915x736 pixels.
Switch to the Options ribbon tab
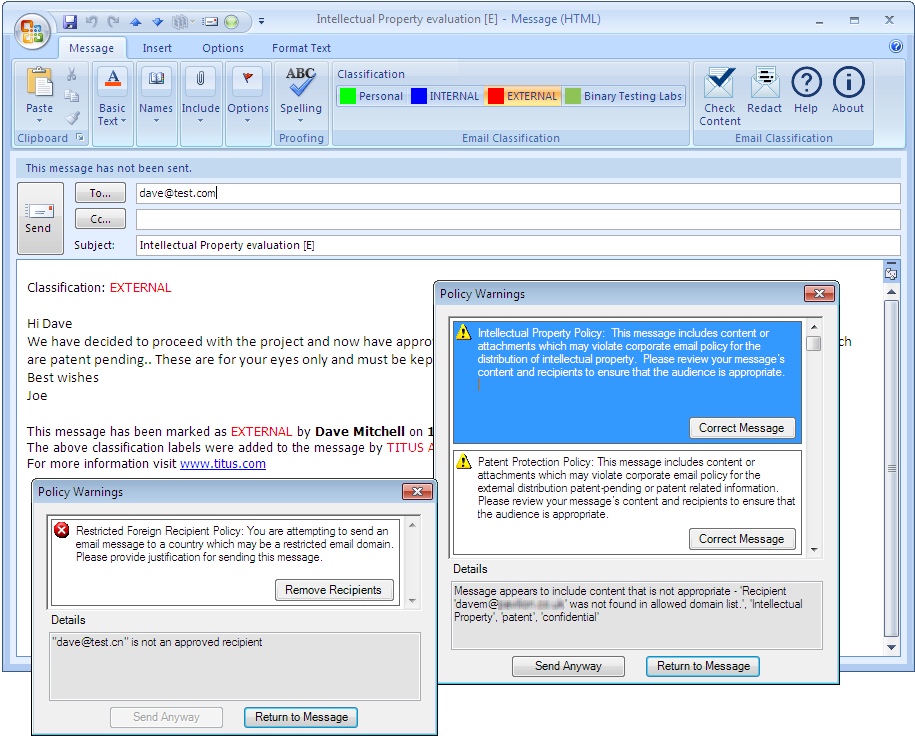223,48
